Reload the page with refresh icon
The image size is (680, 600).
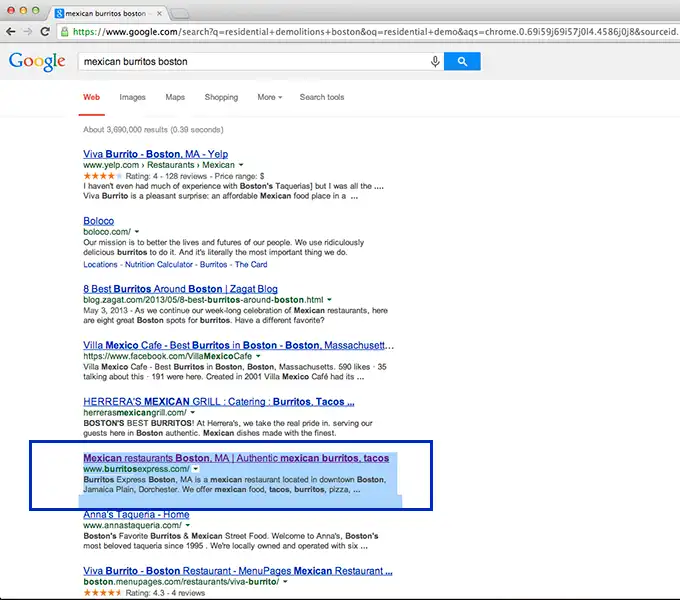[x=45, y=31]
